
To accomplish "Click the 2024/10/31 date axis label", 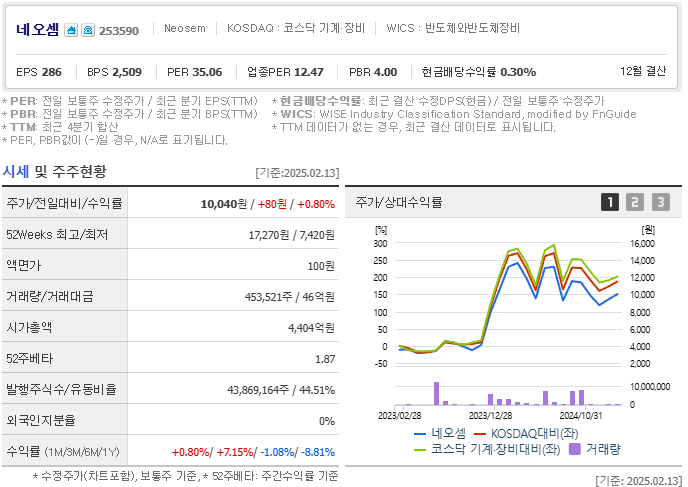I will (581, 415).
